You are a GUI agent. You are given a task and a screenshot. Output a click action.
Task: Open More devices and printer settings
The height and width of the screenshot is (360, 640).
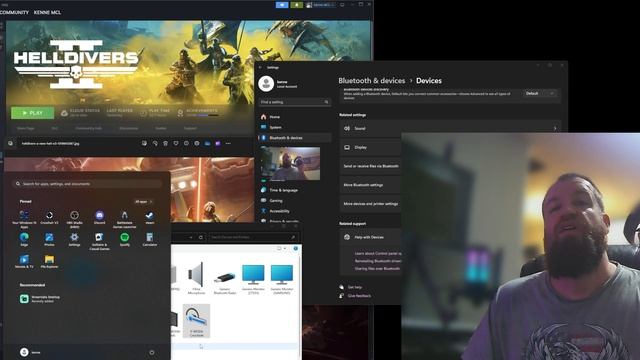click(x=370, y=204)
